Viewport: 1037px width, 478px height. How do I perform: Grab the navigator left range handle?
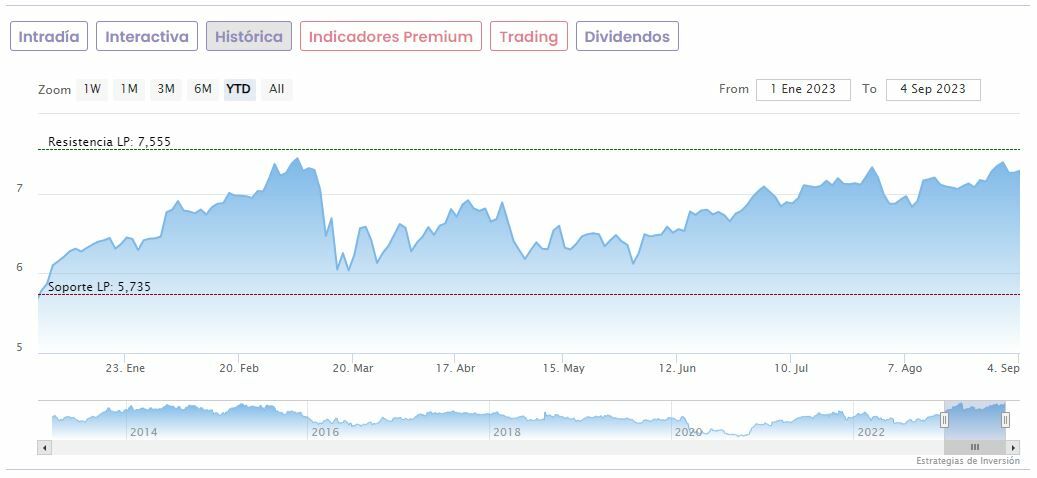click(x=944, y=420)
